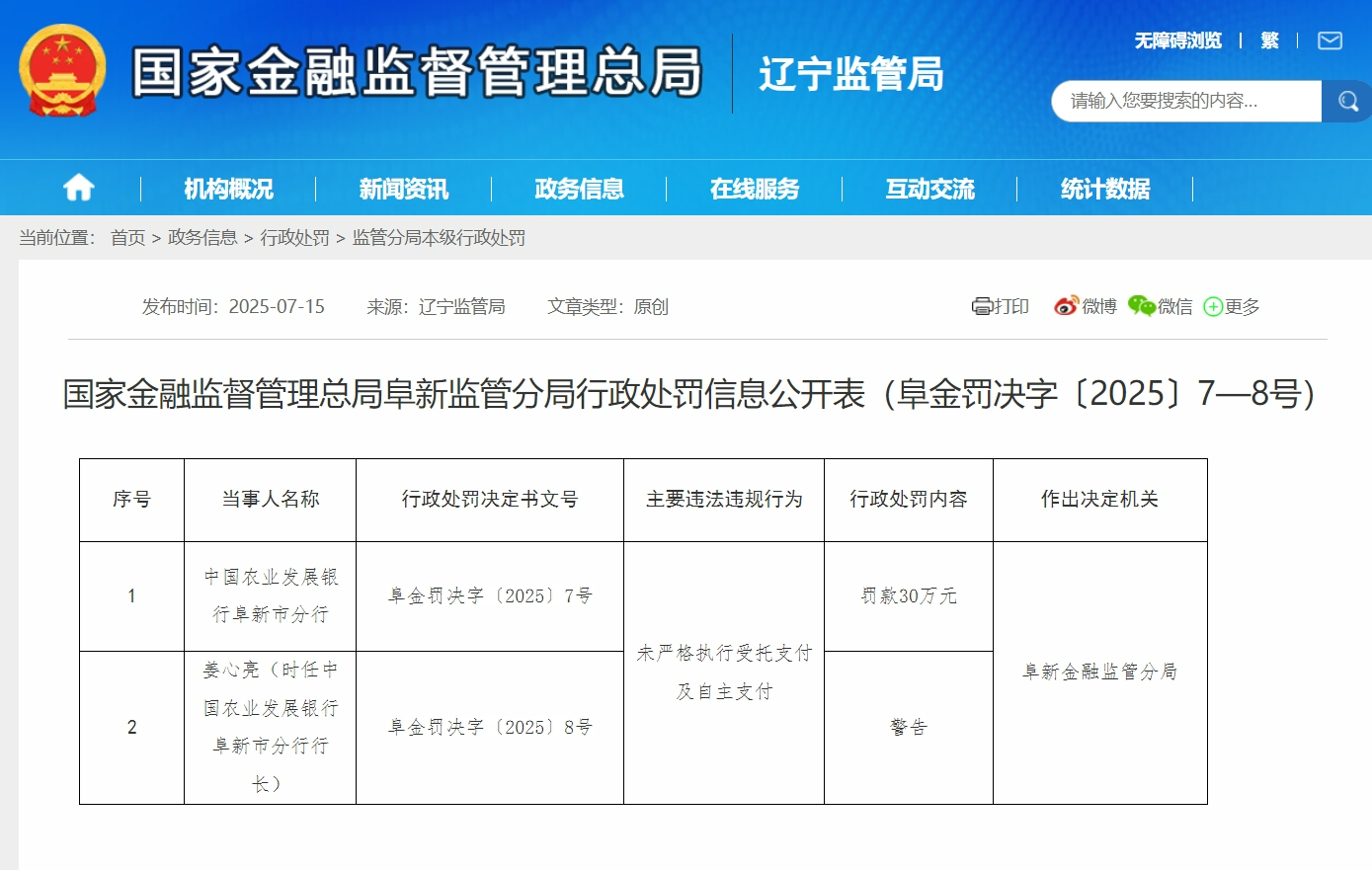Click the search magnifier button

(1346, 102)
